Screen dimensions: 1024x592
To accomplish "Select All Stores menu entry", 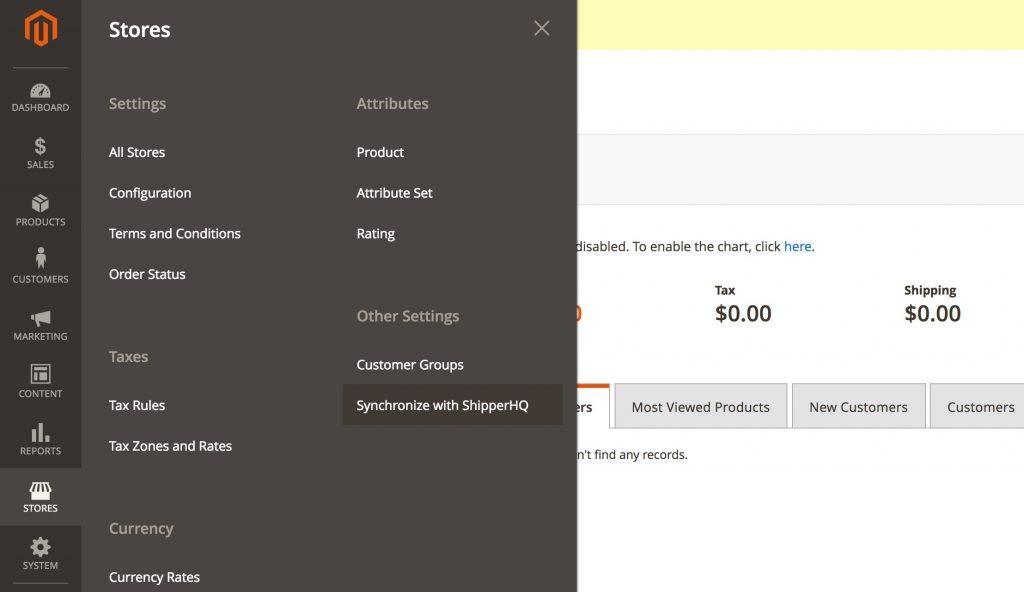I will (137, 152).
